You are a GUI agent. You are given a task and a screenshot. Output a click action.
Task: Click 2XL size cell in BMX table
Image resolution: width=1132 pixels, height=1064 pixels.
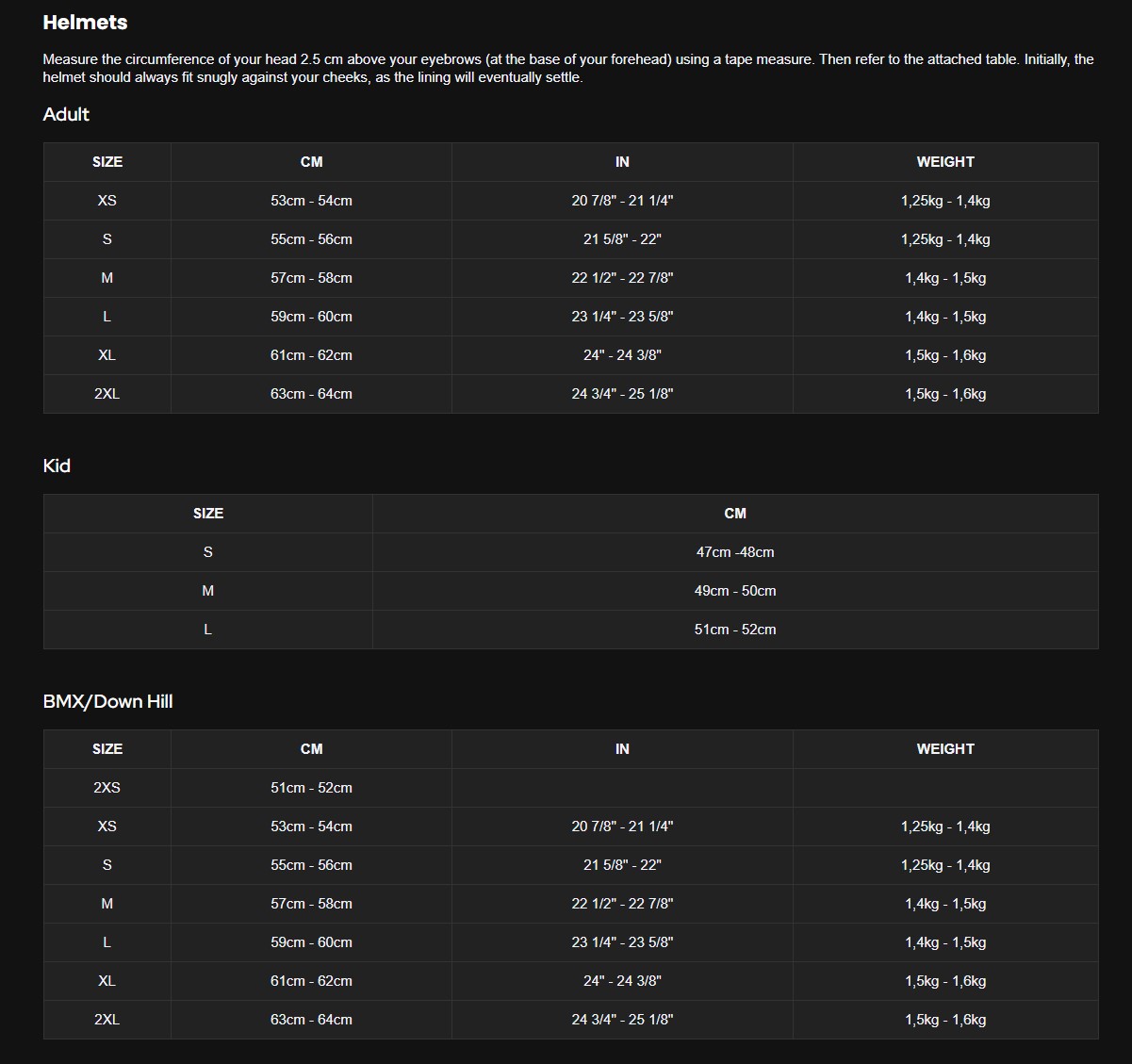(107, 1020)
